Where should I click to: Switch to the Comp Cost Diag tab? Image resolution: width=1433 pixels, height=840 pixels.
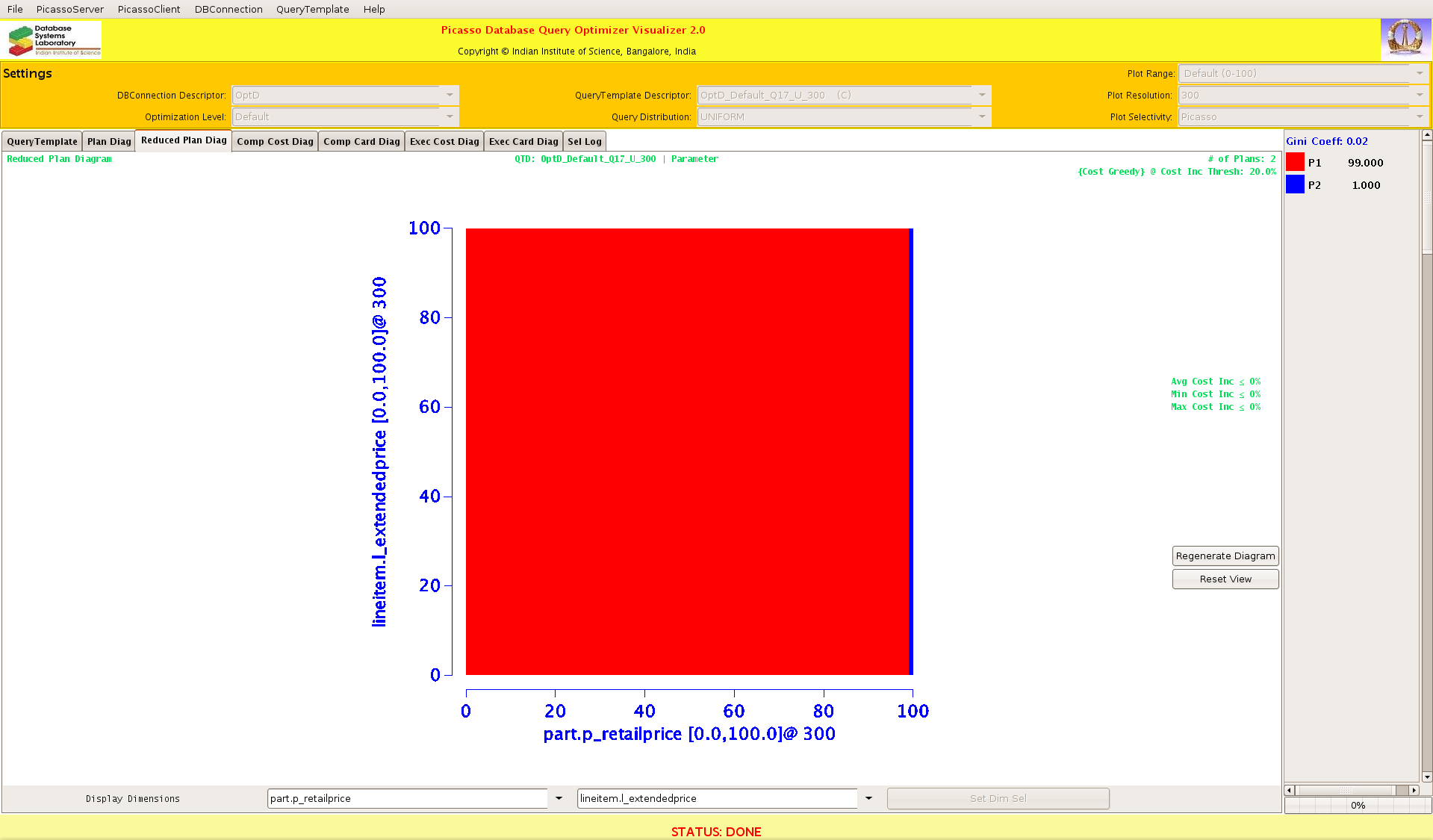[x=275, y=141]
